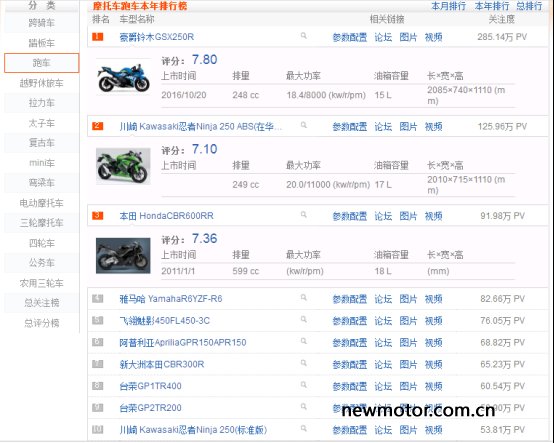Open 参数配置 for 台荣GP1TR400

click(x=350, y=386)
